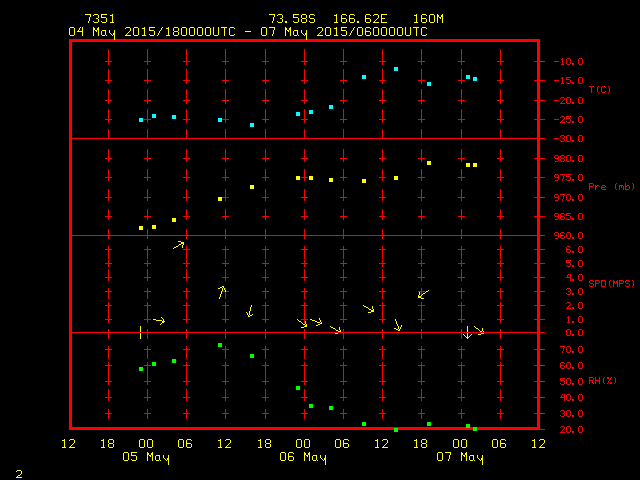Click the RH(%) axis label
The height and width of the screenshot is (480, 640).
601,381
